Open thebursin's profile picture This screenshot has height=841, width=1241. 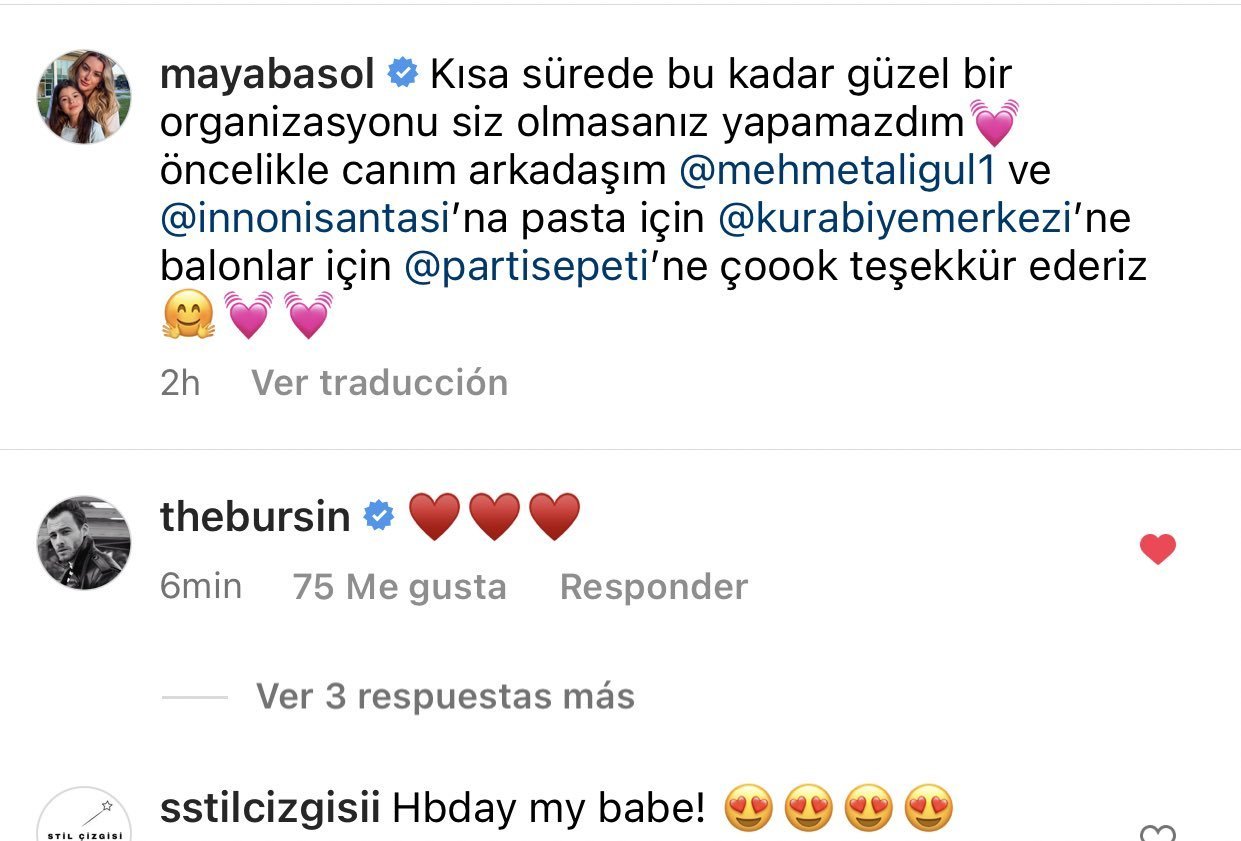coord(84,542)
